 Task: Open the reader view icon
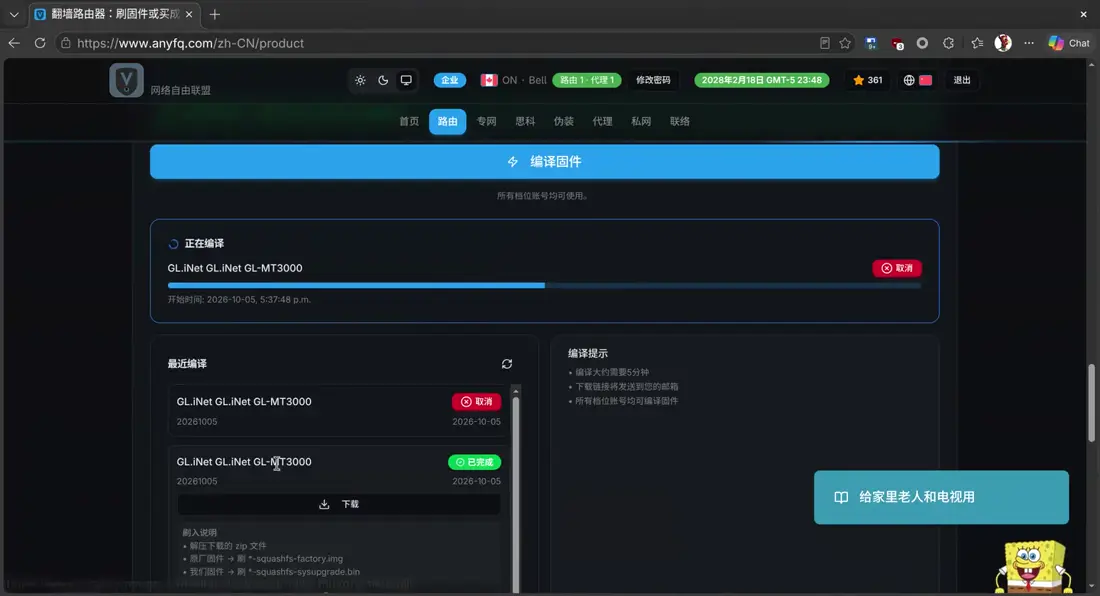(825, 43)
